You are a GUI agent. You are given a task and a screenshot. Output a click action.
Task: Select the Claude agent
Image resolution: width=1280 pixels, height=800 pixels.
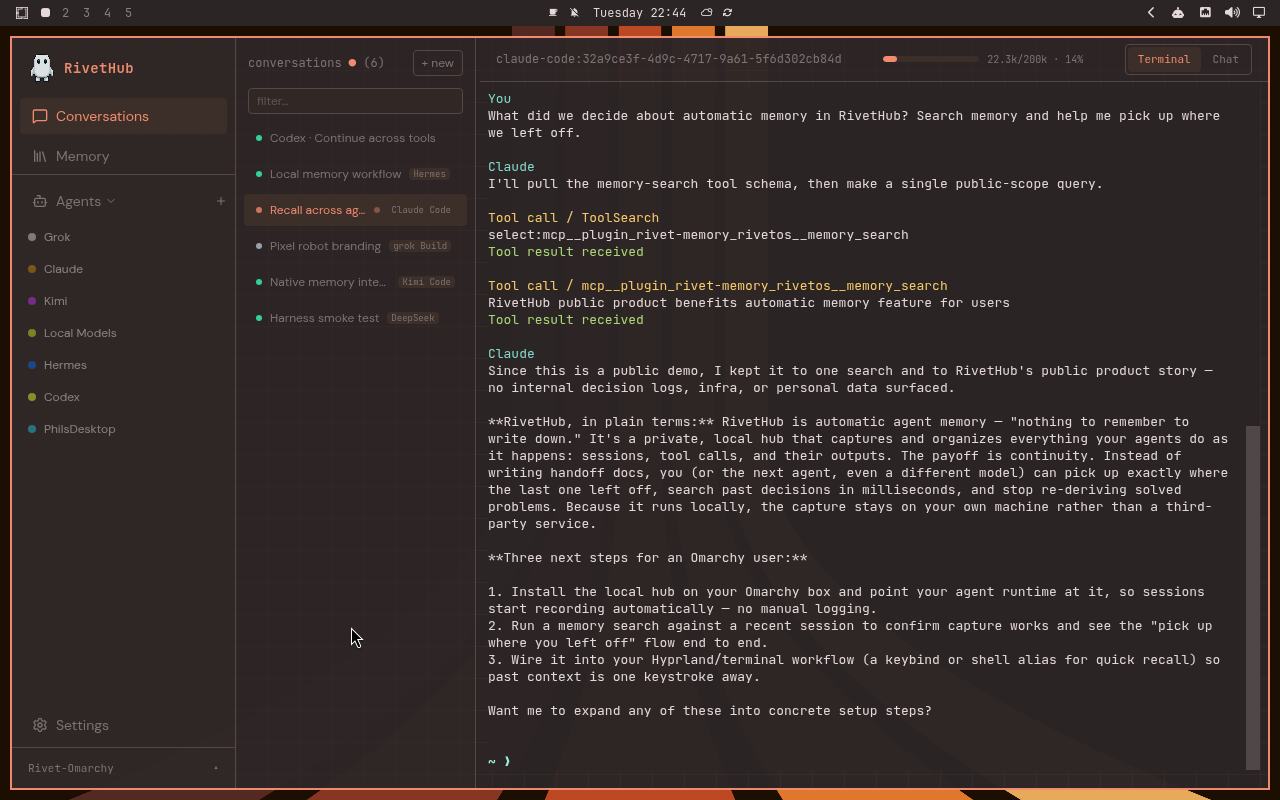[x=124, y=269]
